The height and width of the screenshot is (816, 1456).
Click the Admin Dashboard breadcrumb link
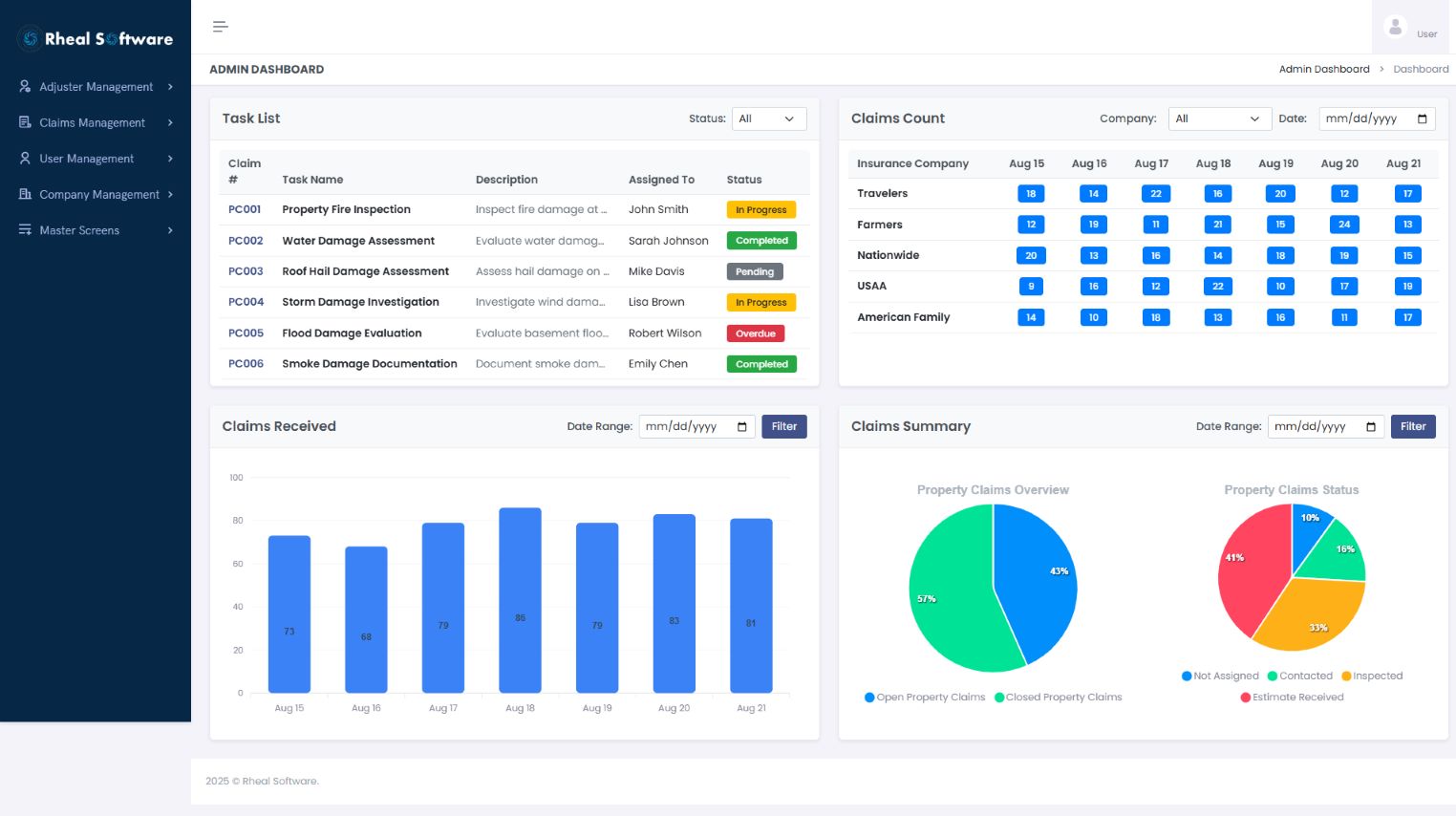pos(1324,69)
